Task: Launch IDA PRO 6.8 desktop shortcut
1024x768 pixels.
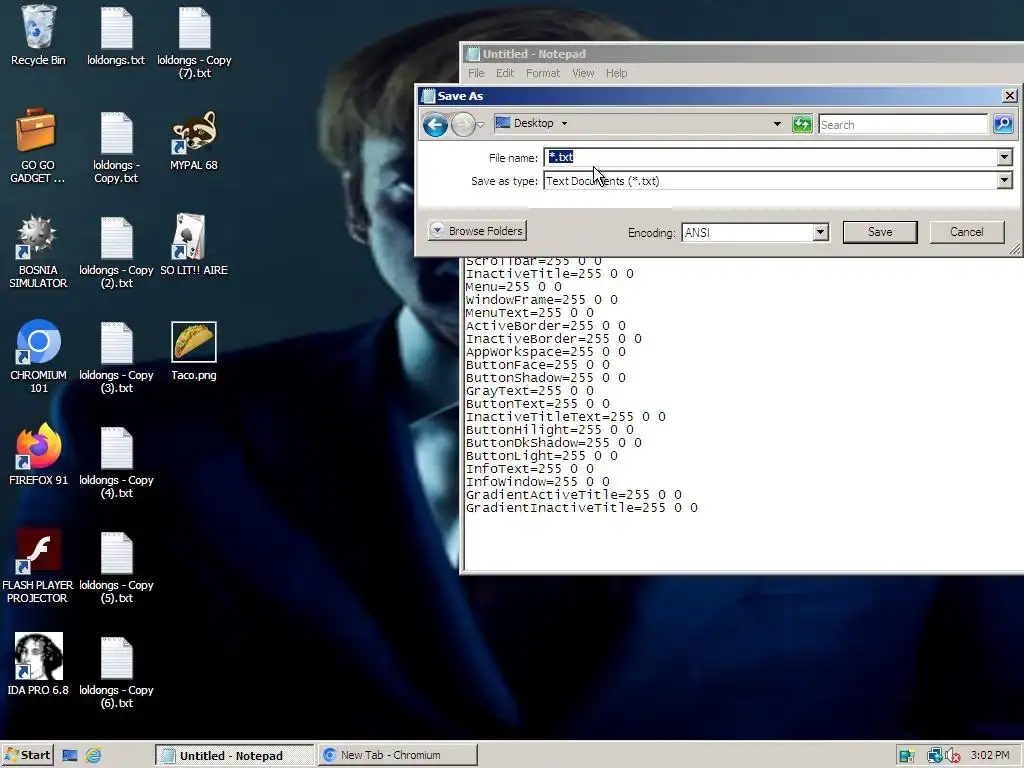Action: [38, 664]
